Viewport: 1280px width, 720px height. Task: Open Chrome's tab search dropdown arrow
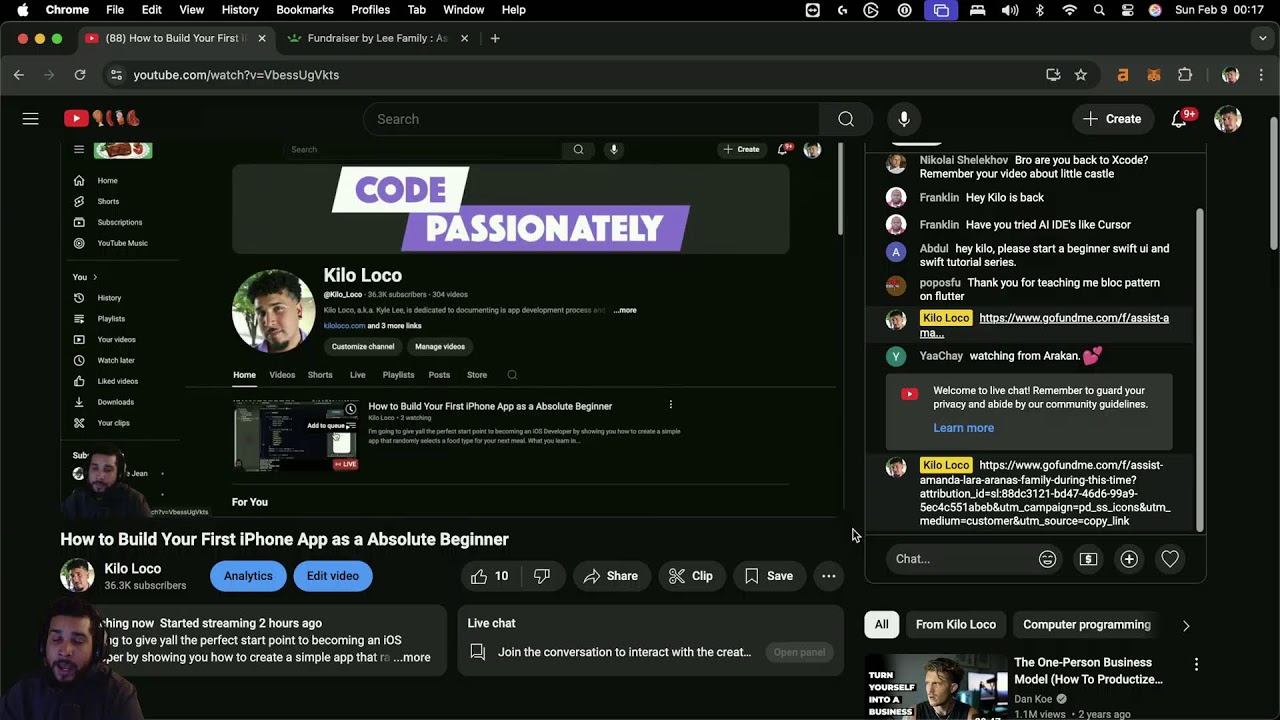coord(1263,38)
